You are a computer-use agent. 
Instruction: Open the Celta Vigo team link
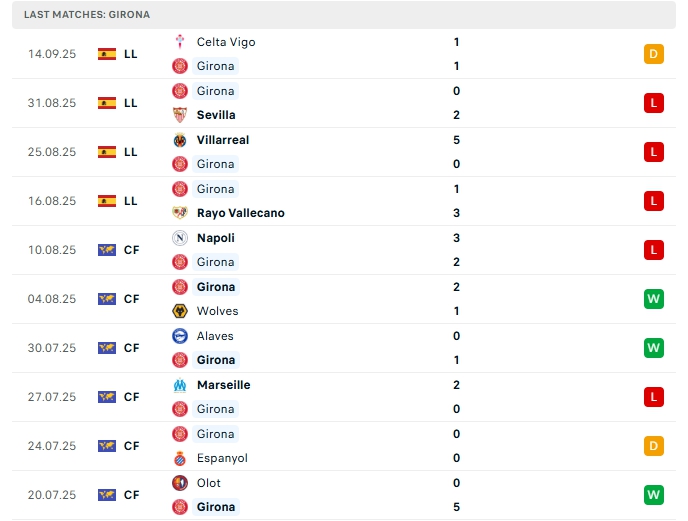226,42
